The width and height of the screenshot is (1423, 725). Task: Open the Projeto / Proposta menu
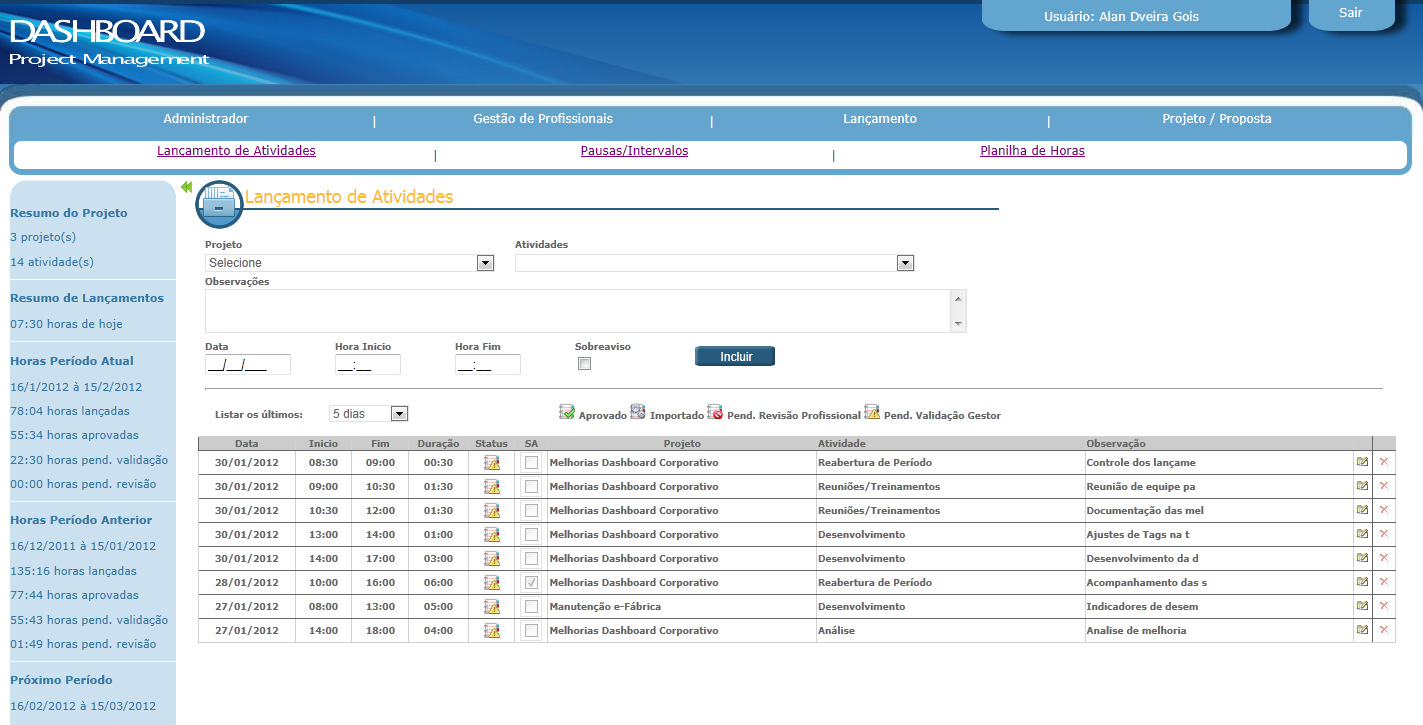1217,119
